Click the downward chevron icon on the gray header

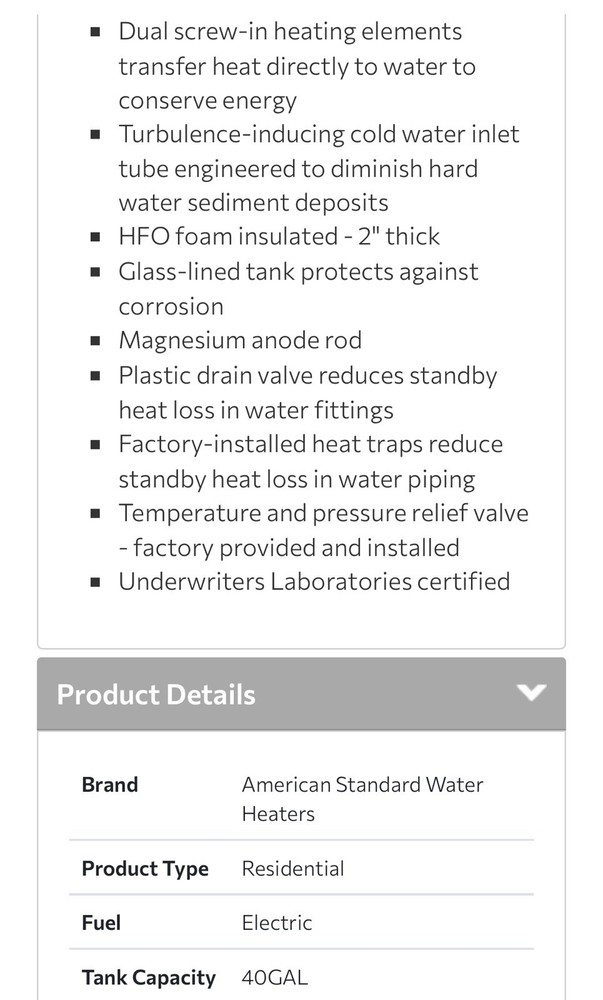532,692
